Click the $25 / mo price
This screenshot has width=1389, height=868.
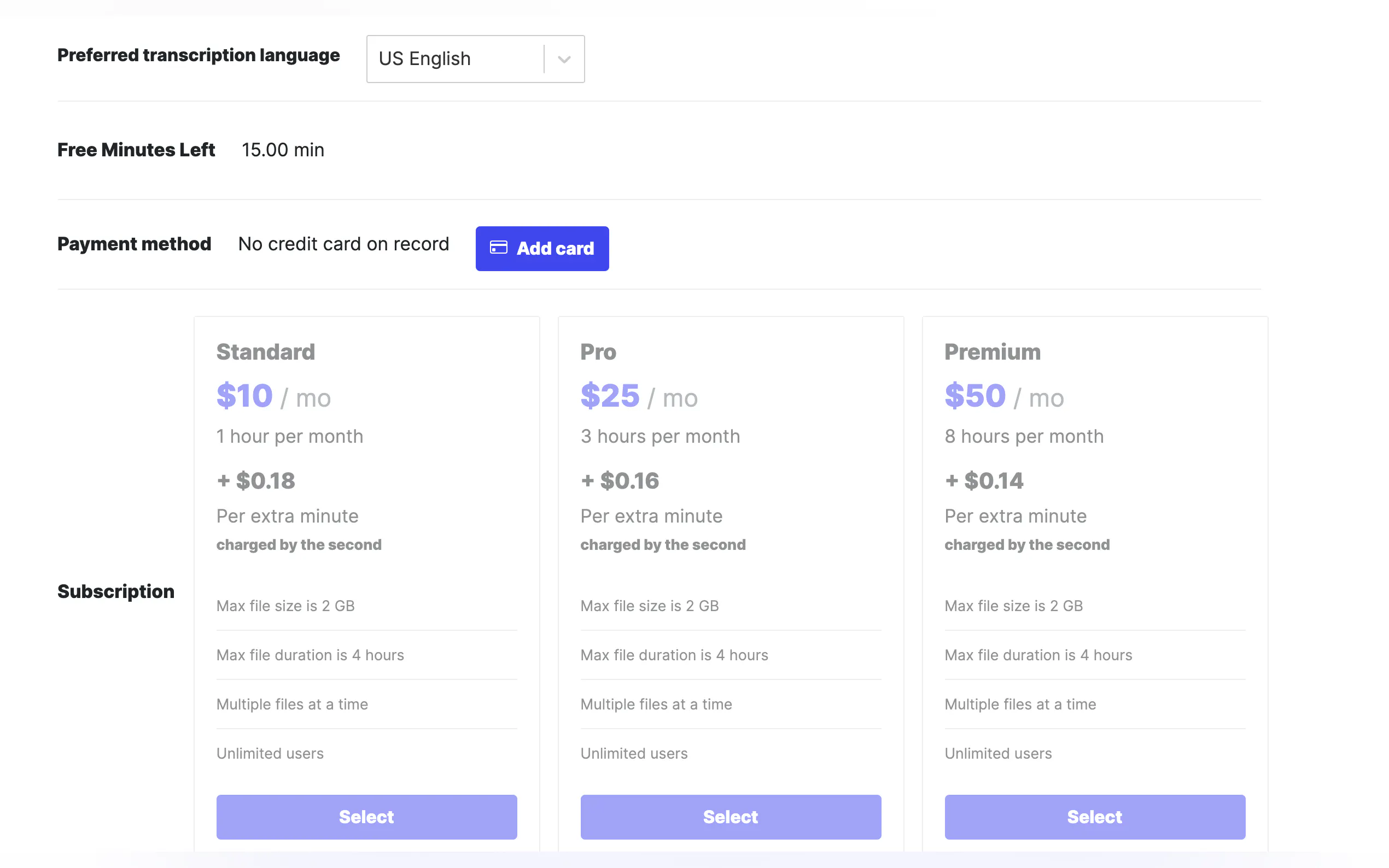(x=639, y=396)
